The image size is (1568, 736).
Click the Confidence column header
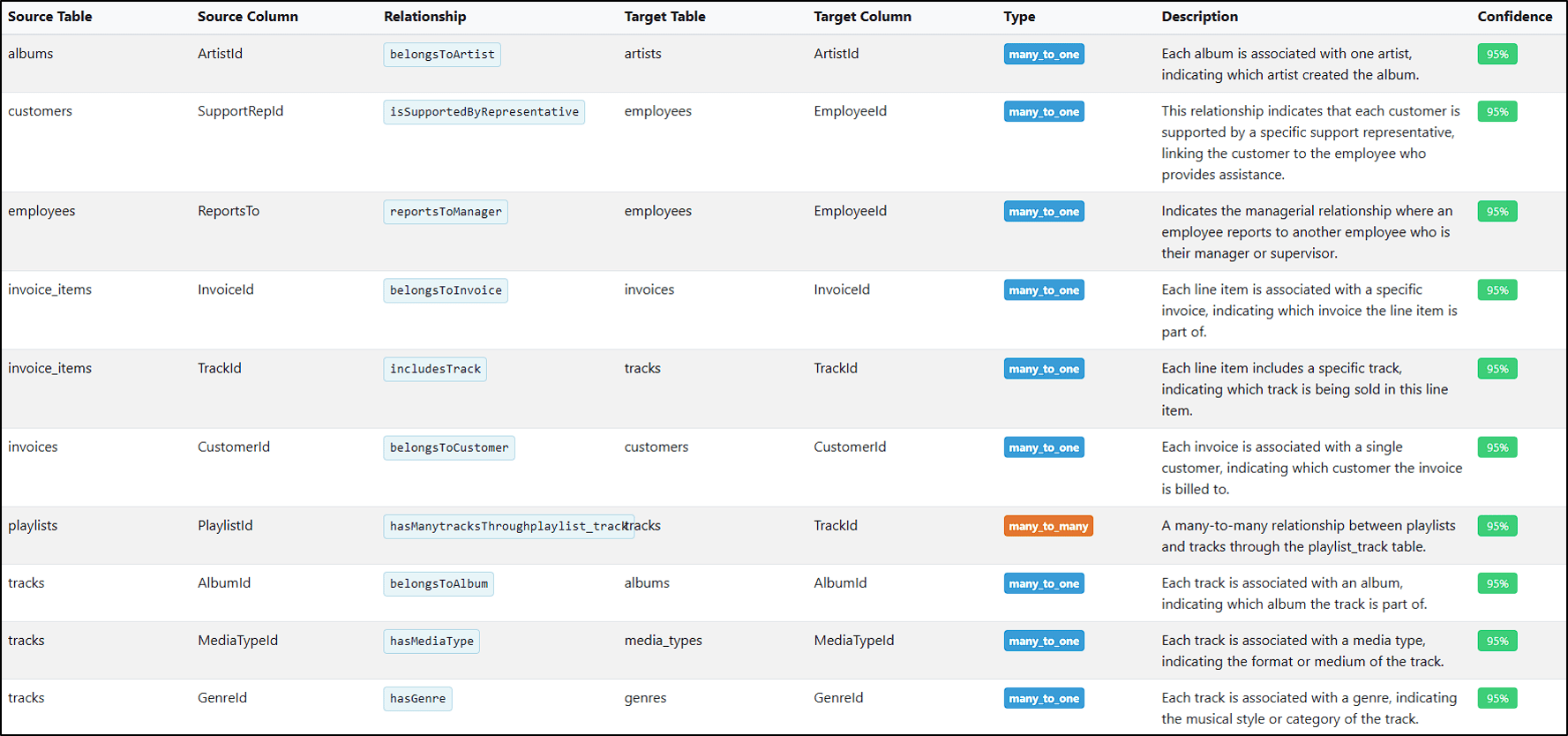click(1515, 17)
